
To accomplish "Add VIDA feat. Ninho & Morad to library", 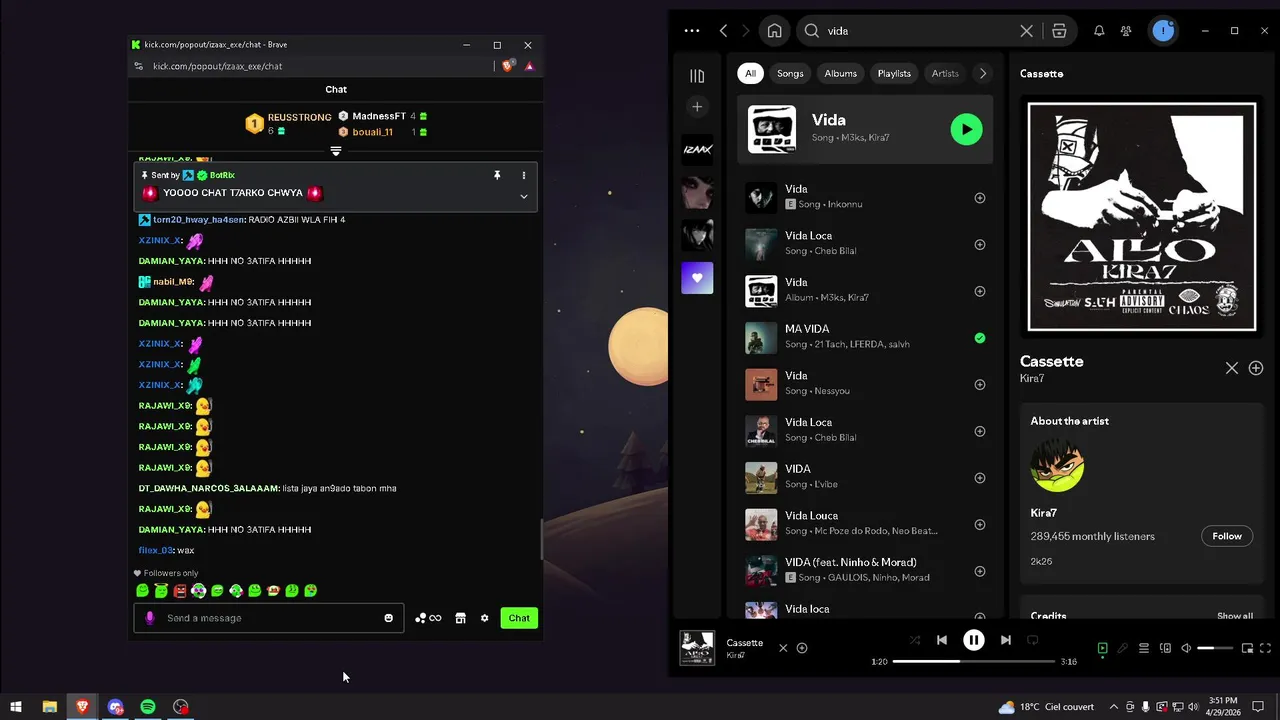I will pos(979,571).
